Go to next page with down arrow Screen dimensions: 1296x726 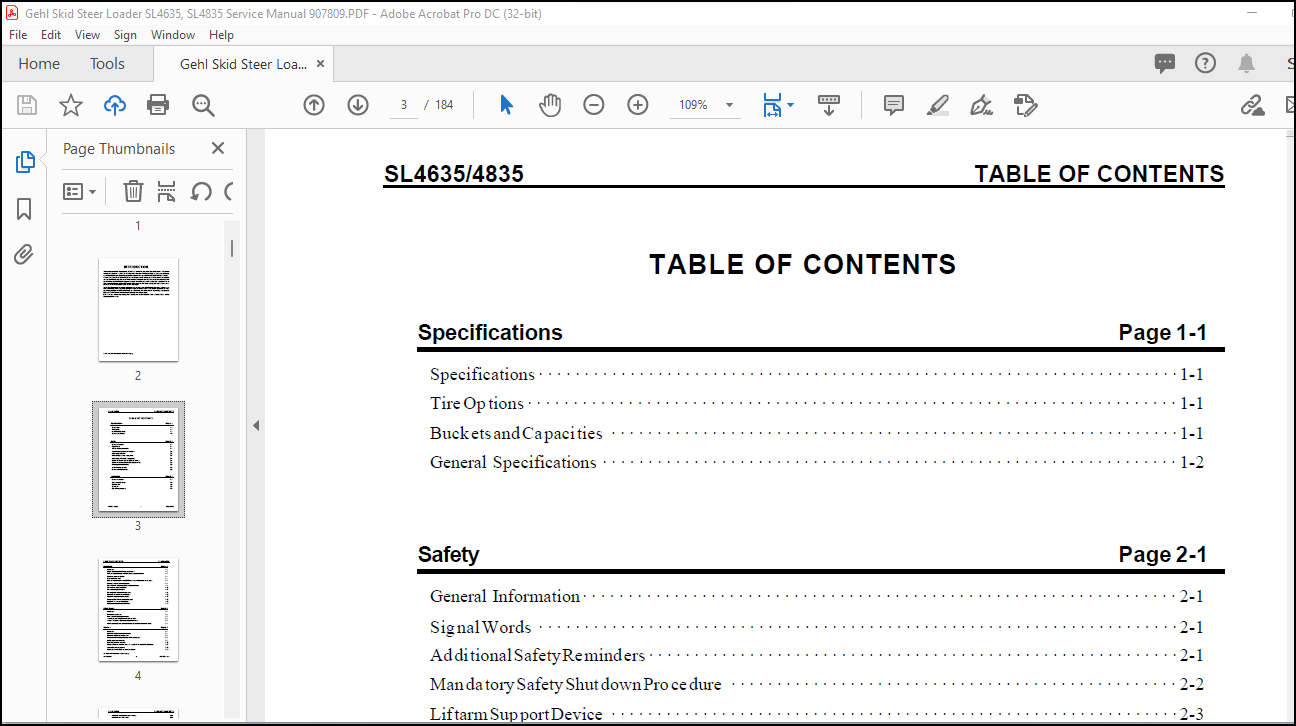358,105
